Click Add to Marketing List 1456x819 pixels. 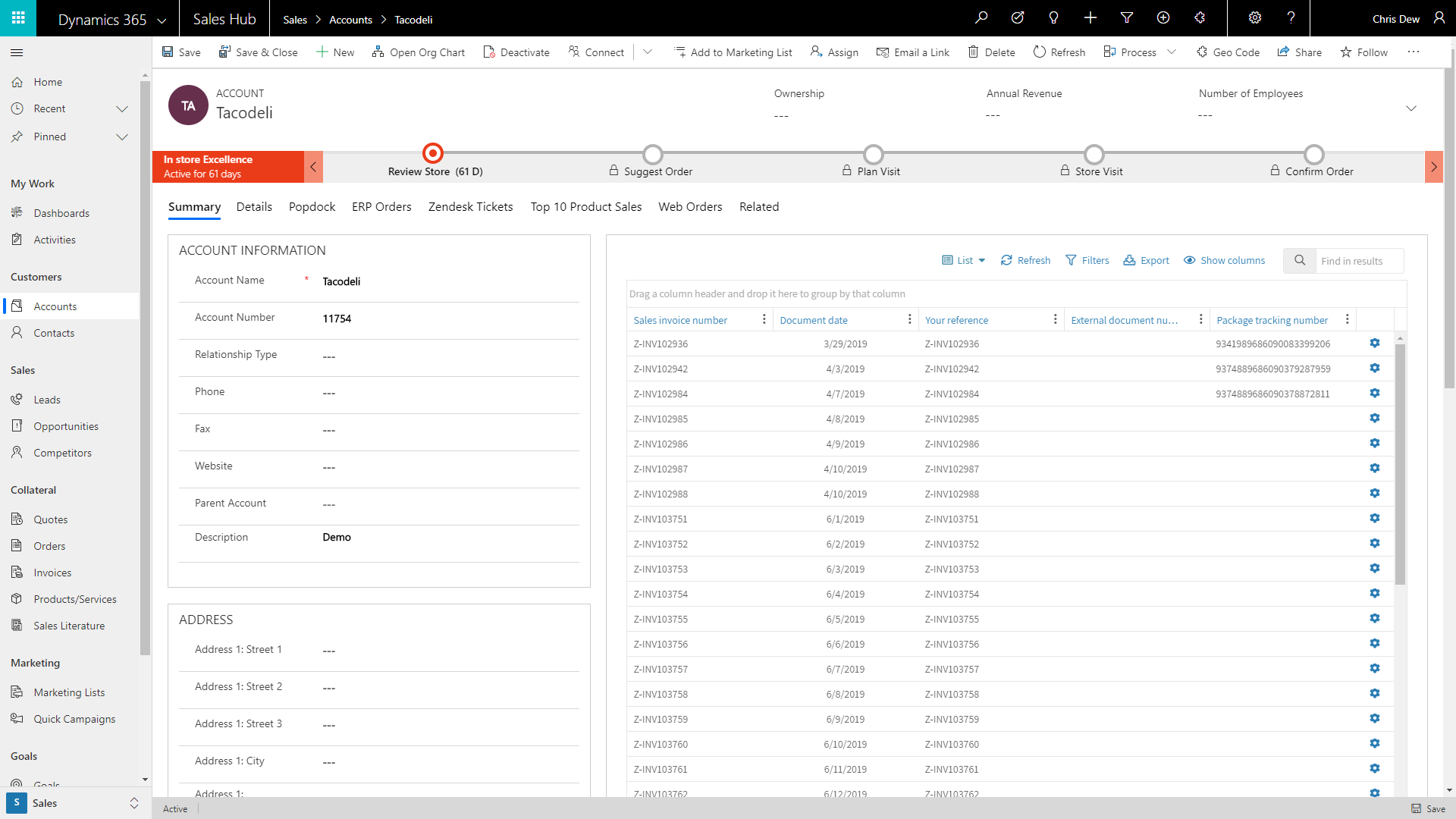pyautogui.click(x=733, y=52)
